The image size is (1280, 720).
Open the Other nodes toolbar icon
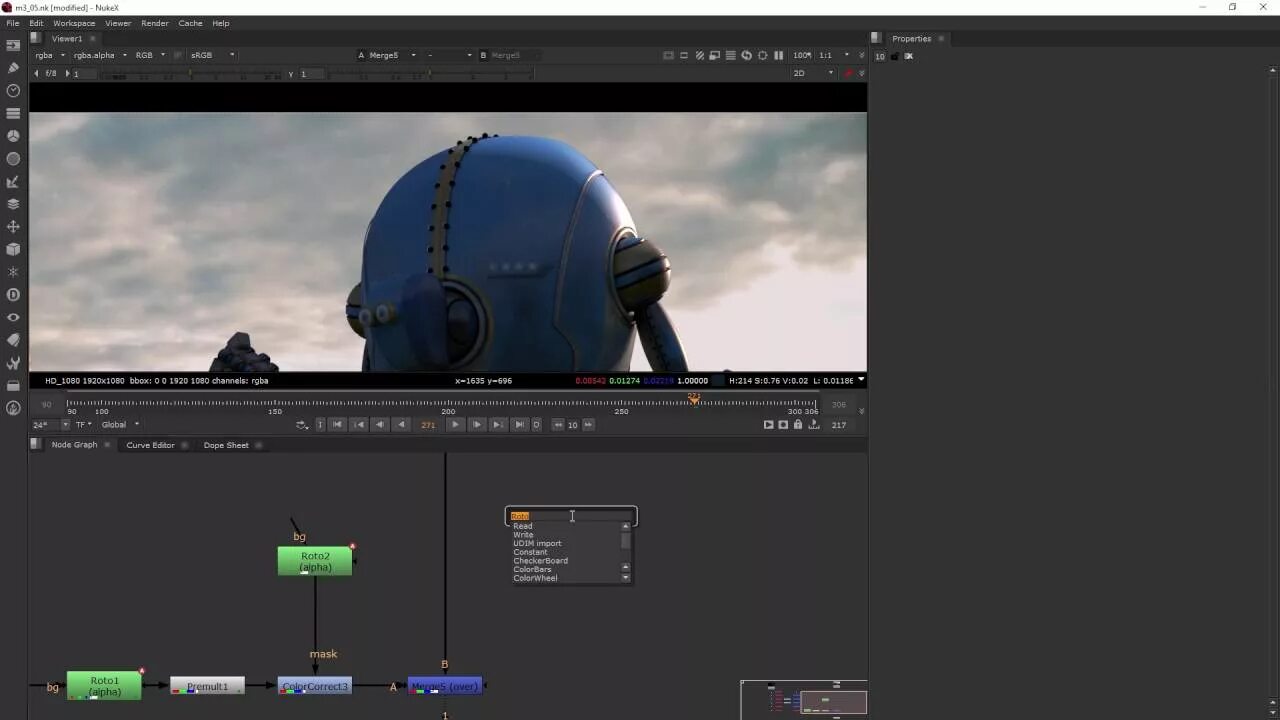[x=13, y=386]
